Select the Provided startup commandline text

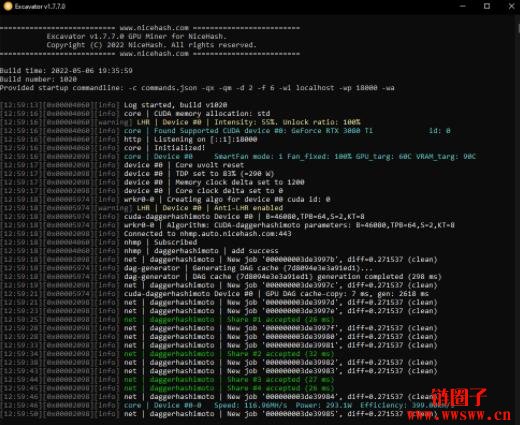point(197,88)
